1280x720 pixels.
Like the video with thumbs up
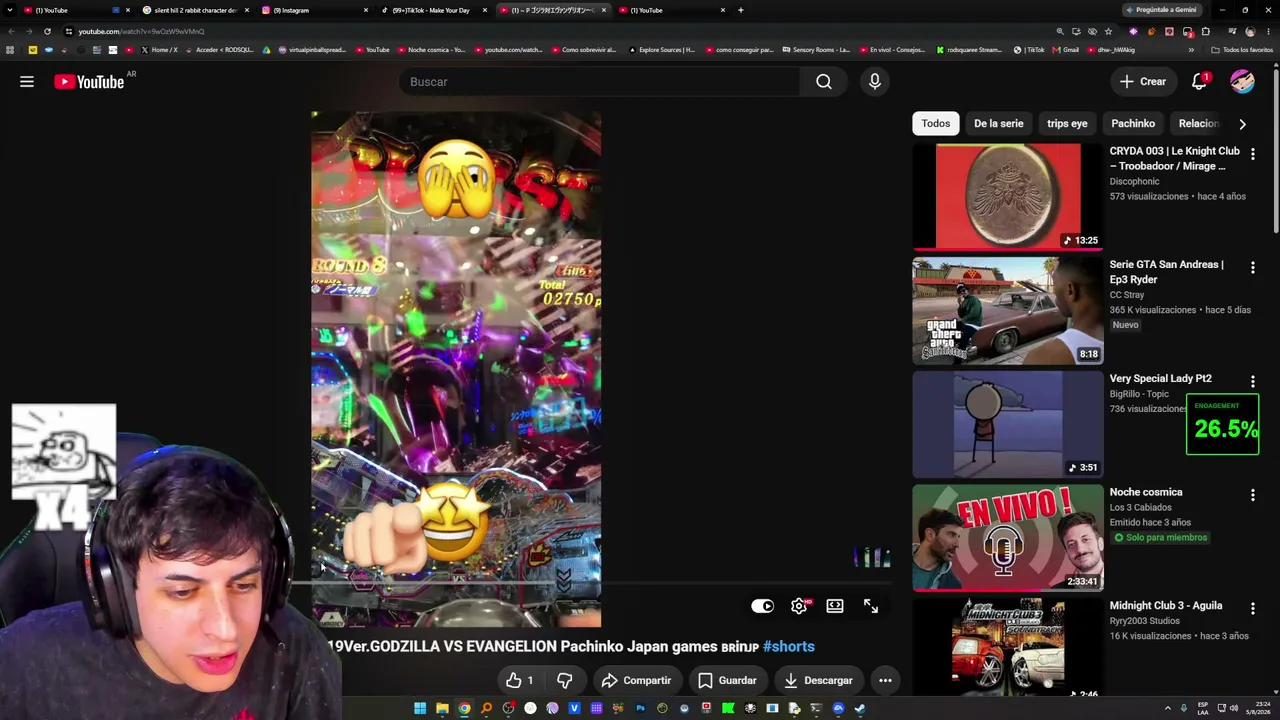point(520,681)
